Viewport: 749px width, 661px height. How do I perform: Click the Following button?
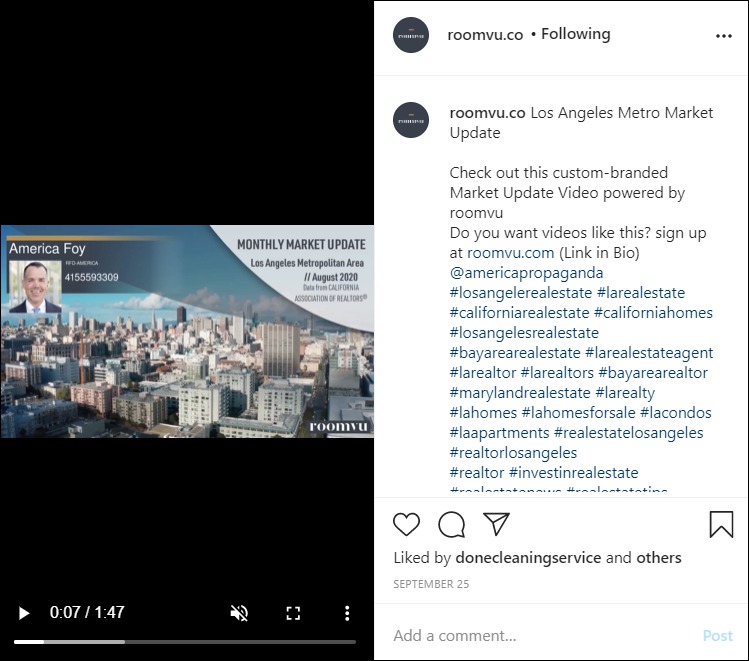[575, 34]
